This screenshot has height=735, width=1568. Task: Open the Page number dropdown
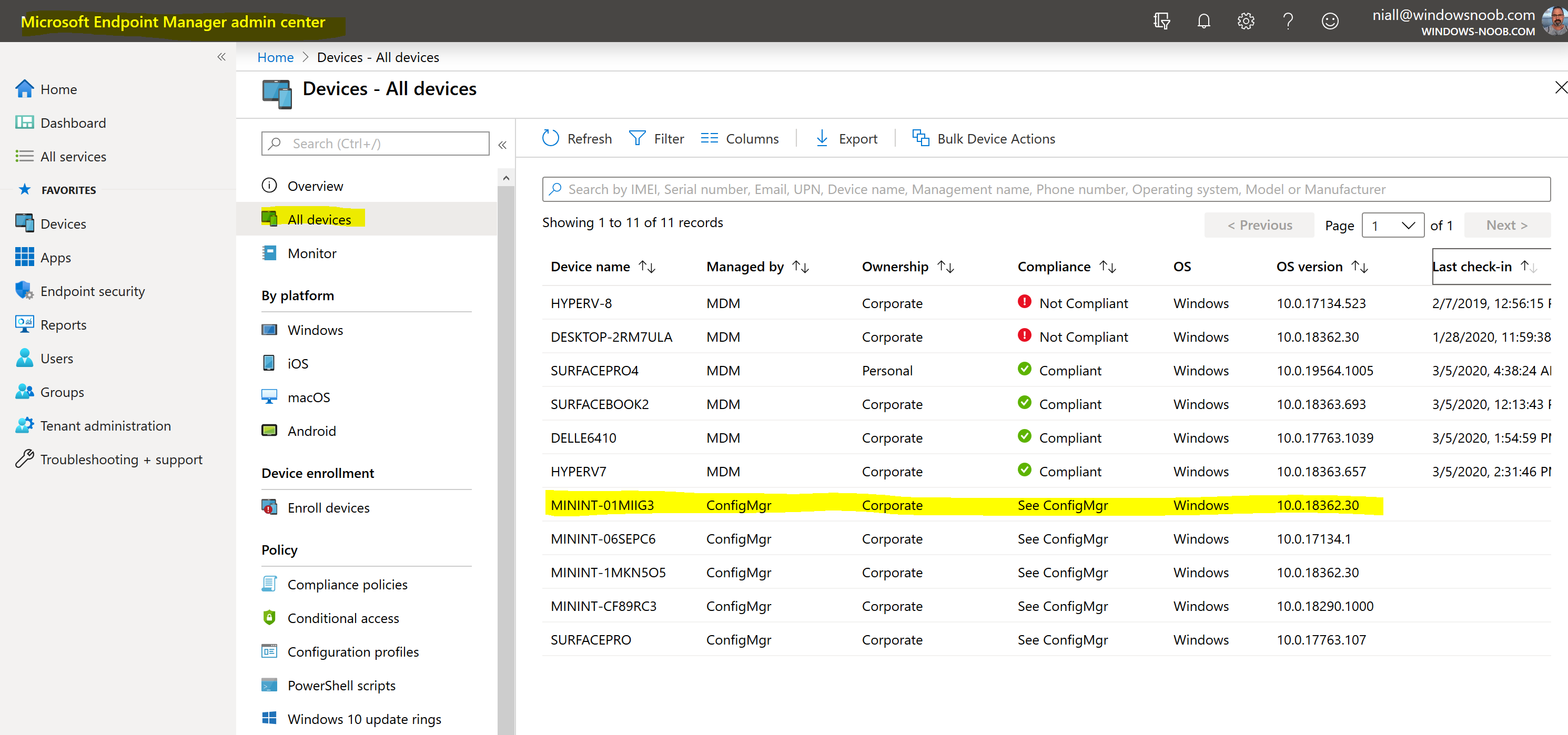tap(1393, 225)
